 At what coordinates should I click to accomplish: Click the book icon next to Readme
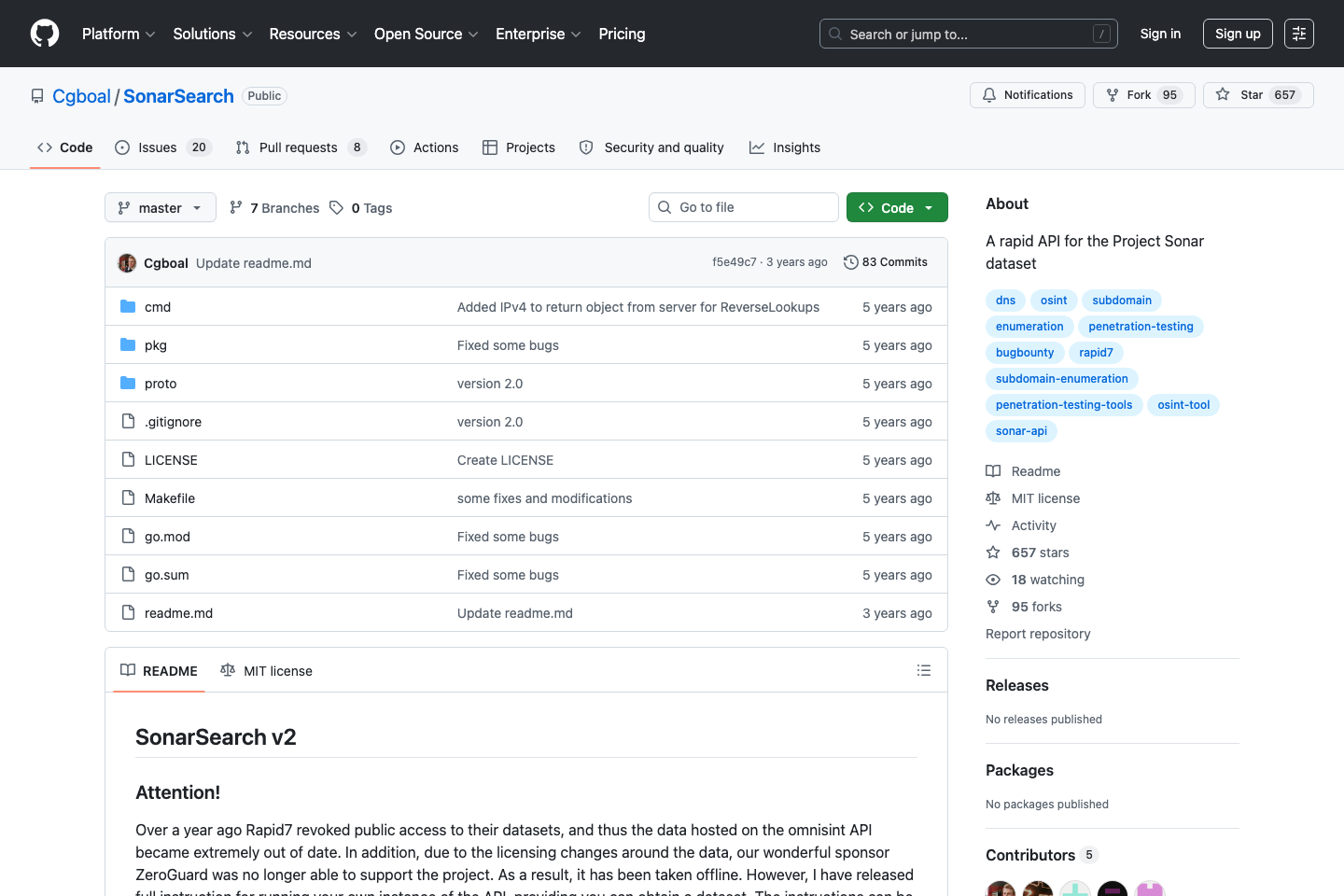click(x=993, y=471)
